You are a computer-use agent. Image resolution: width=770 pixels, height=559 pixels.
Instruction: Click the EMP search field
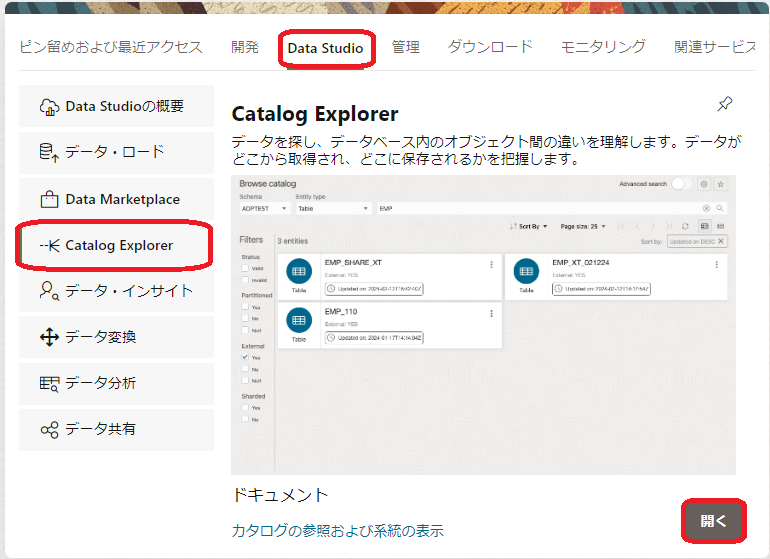tap(540, 209)
